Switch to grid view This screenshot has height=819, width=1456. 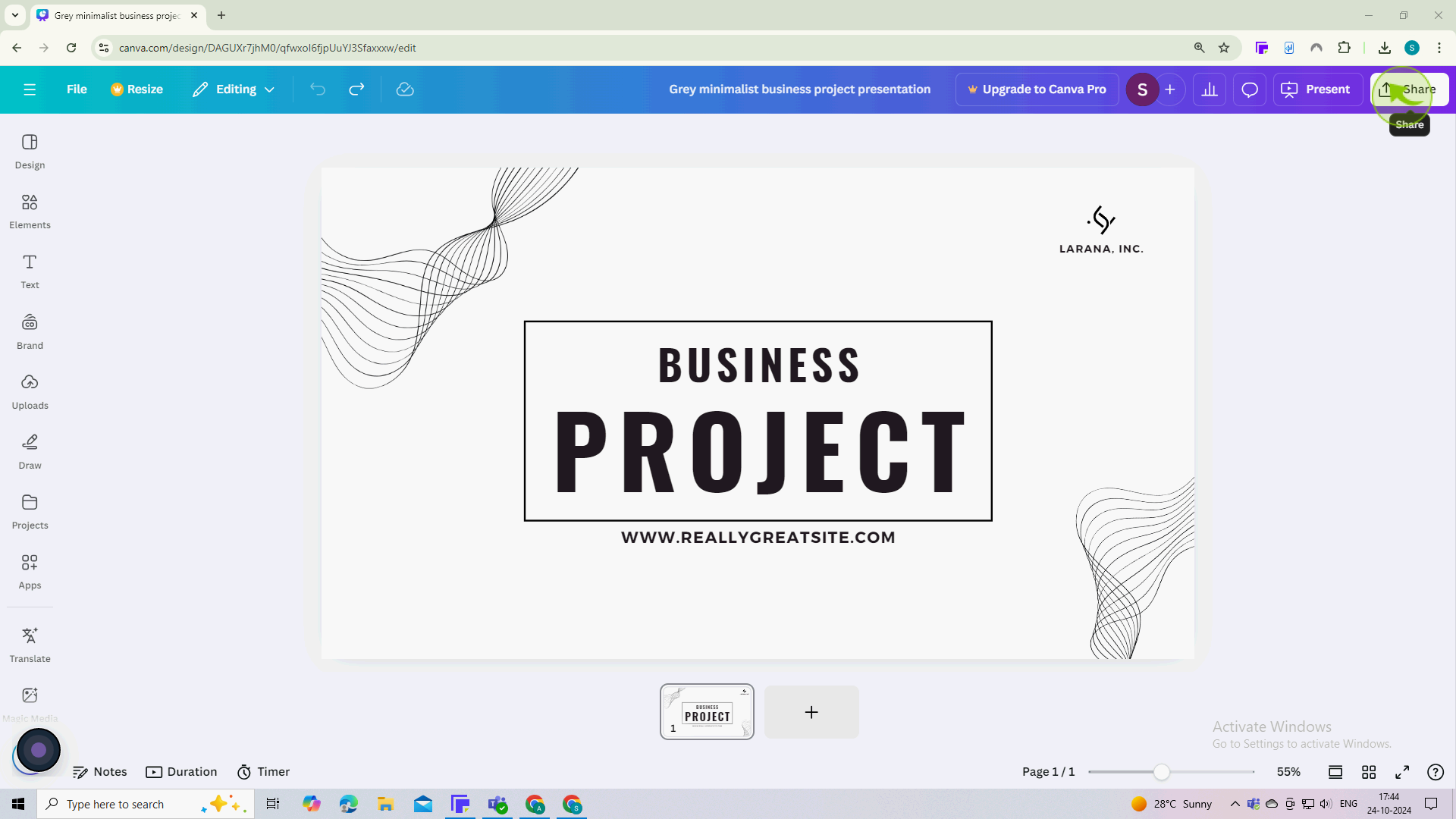point(1369,772)
